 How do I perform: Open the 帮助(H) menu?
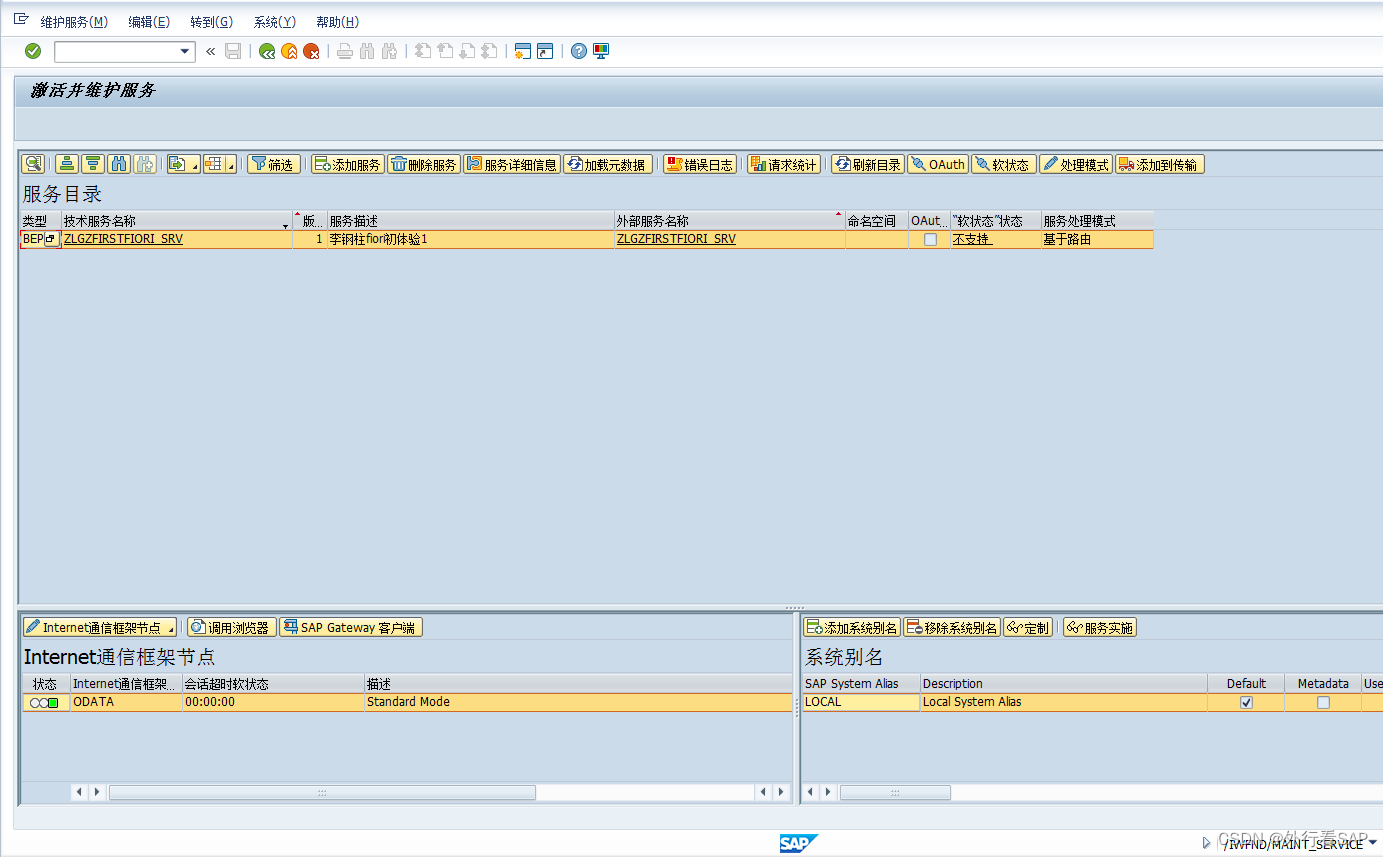coord(337,22)
